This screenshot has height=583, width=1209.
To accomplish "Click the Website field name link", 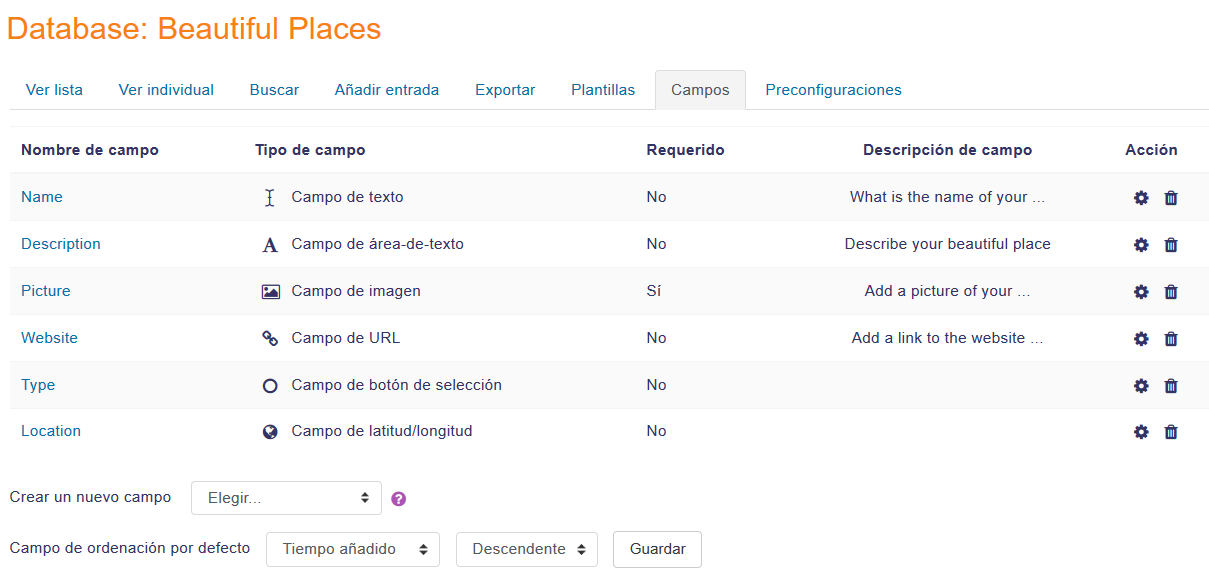I will (x=49, y=338).
